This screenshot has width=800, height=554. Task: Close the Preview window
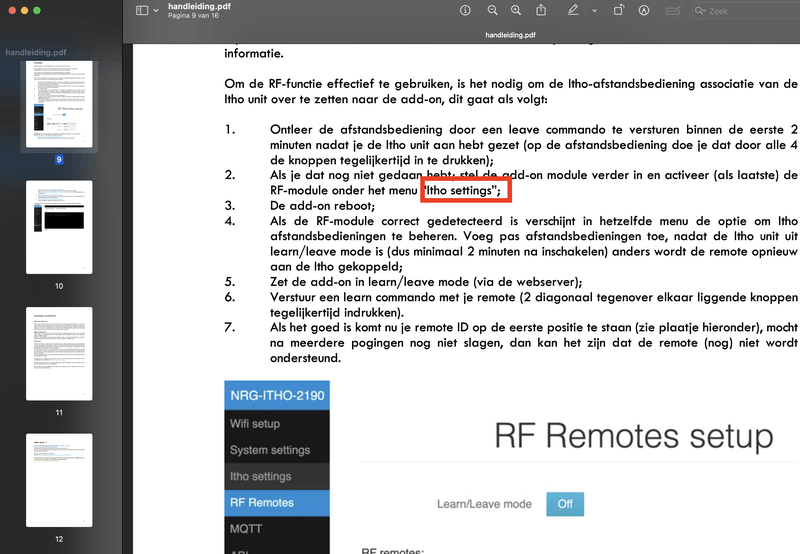point(12,10)
